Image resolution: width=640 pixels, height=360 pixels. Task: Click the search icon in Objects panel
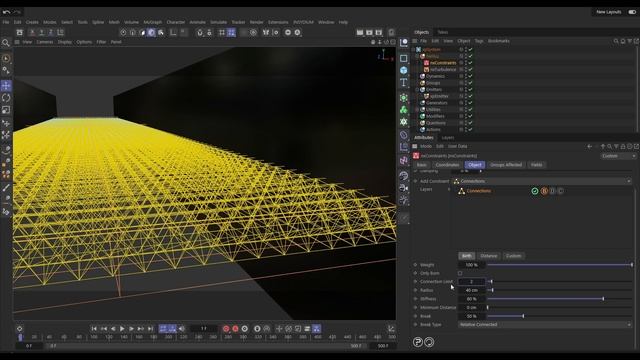click(616, 41)
